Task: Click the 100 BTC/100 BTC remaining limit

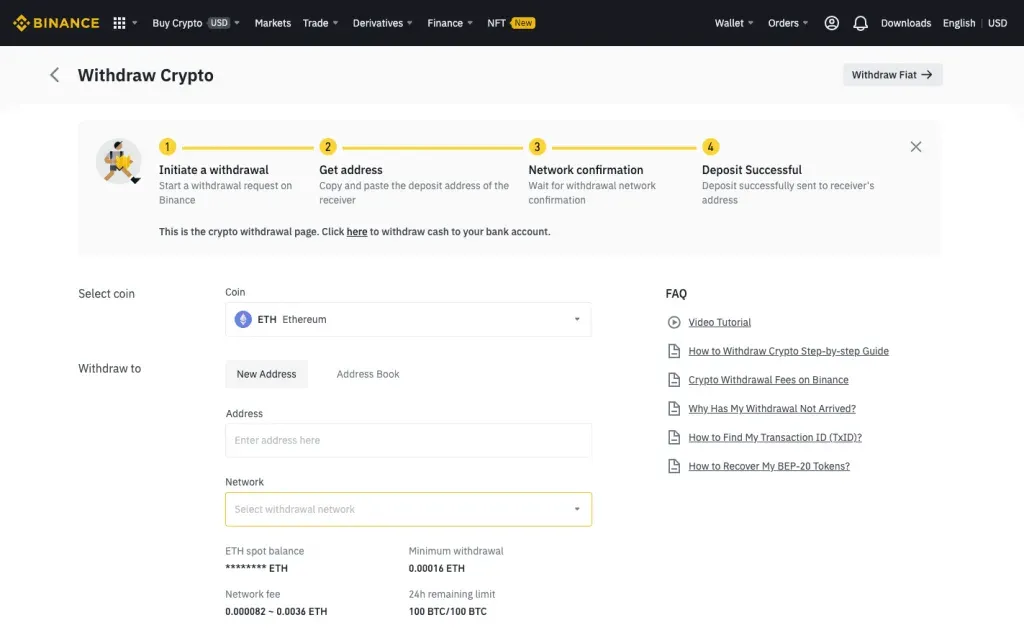Action: click(447, 612)
